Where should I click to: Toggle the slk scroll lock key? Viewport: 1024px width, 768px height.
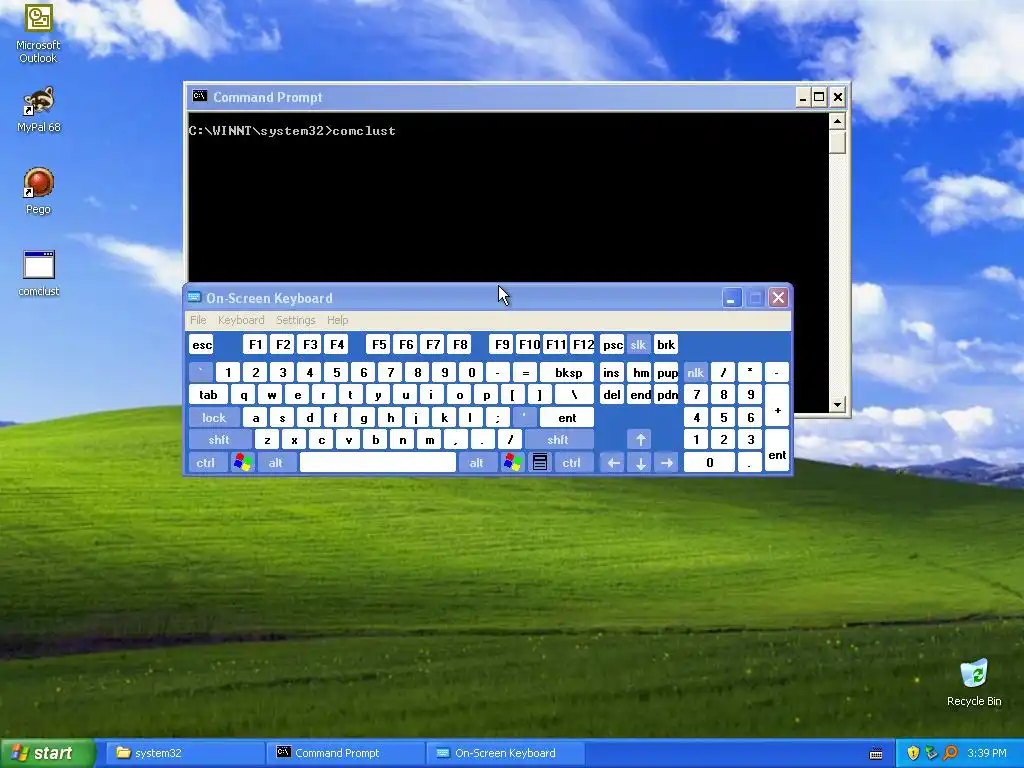(638, 345)
